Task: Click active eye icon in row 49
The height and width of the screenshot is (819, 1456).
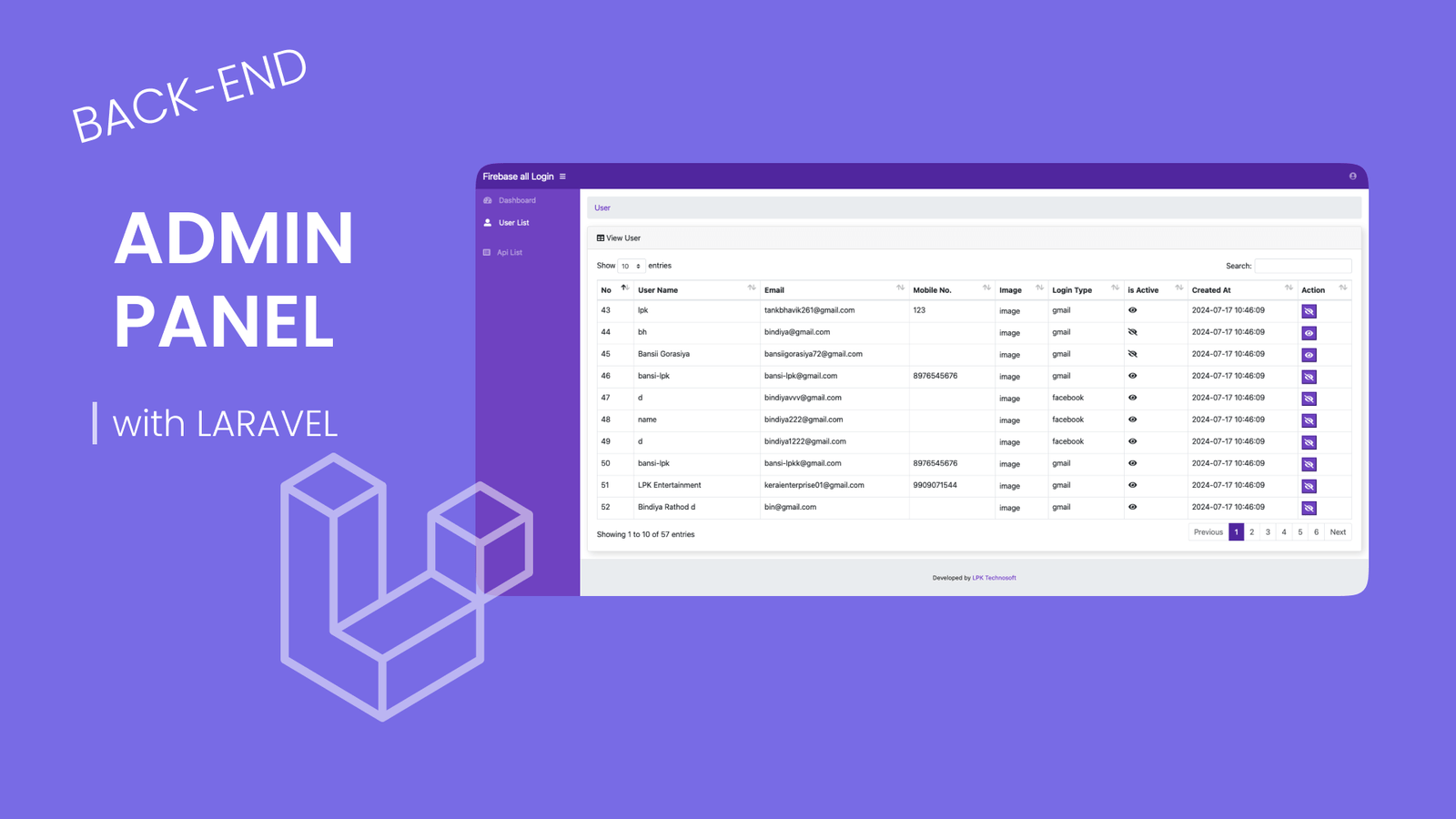Action: (x=1133, y=441)
